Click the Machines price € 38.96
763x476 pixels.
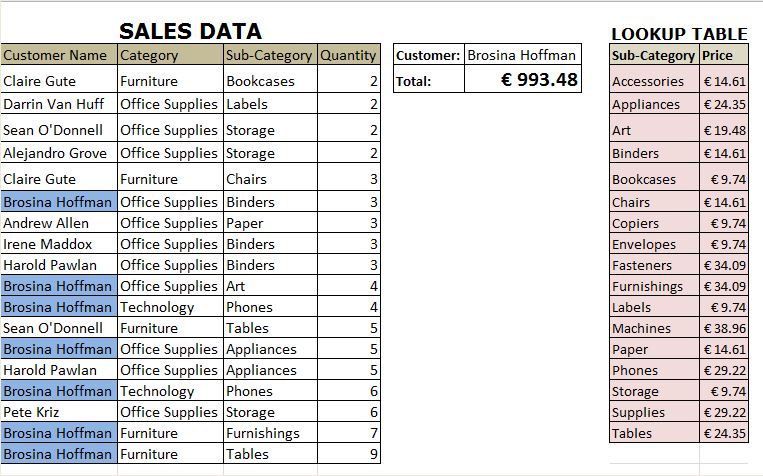[725, 328]
